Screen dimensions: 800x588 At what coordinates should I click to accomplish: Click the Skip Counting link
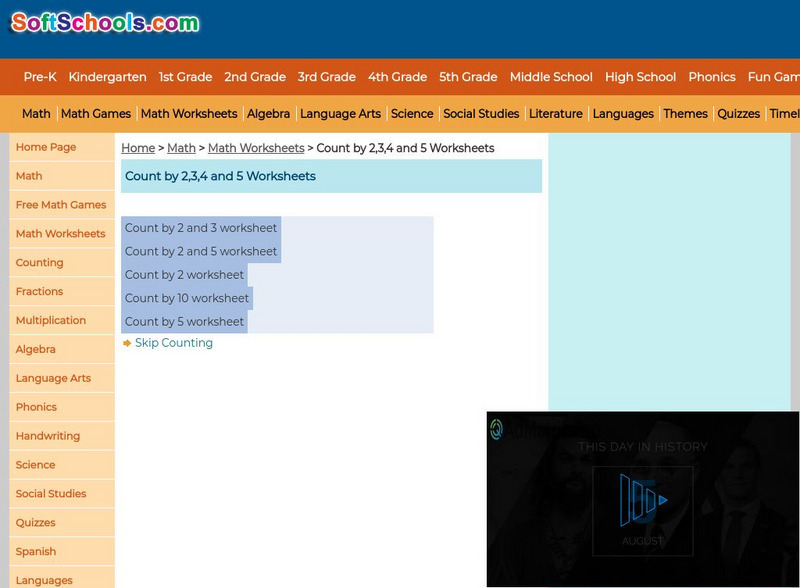click(x=173, y=343)
